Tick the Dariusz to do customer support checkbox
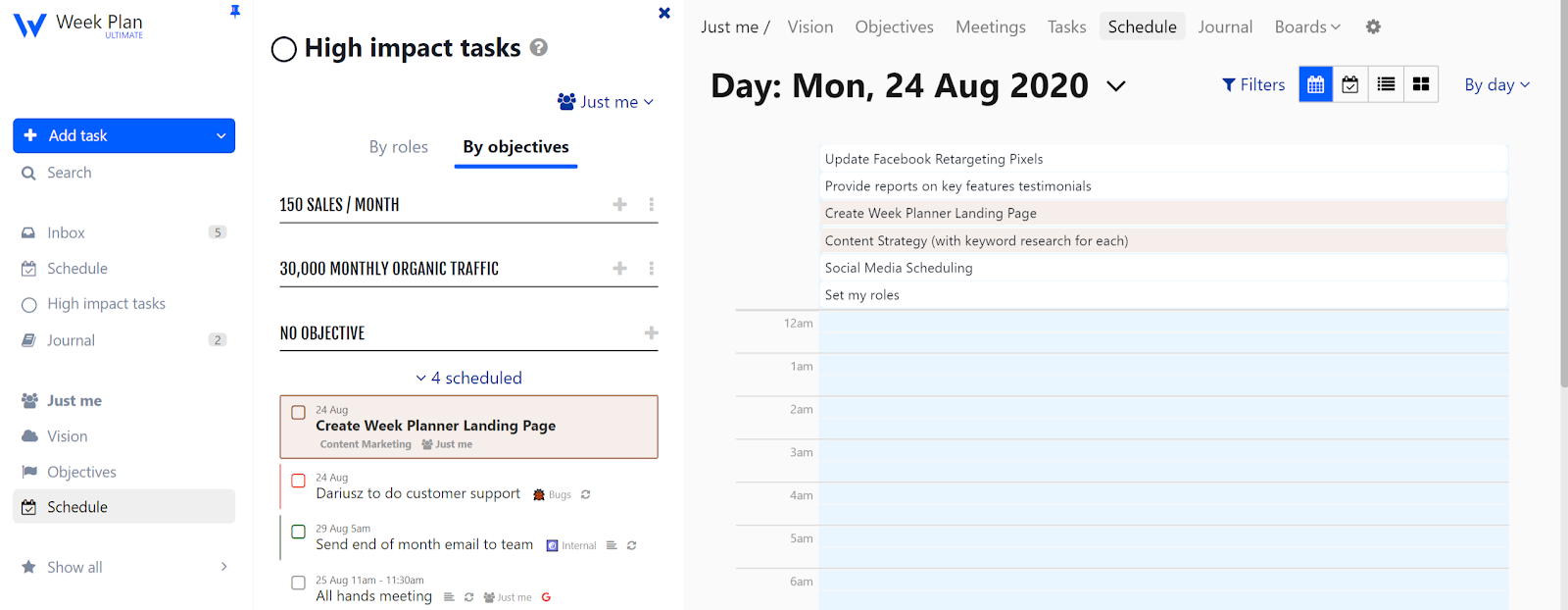Image resolution: width=1568 pixels, height=610 pixels. tap(298, 481)
